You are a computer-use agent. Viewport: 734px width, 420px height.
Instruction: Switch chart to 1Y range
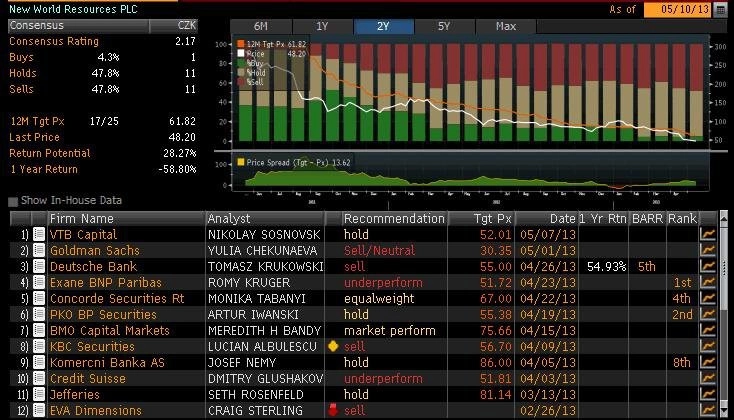pos(322,26)
